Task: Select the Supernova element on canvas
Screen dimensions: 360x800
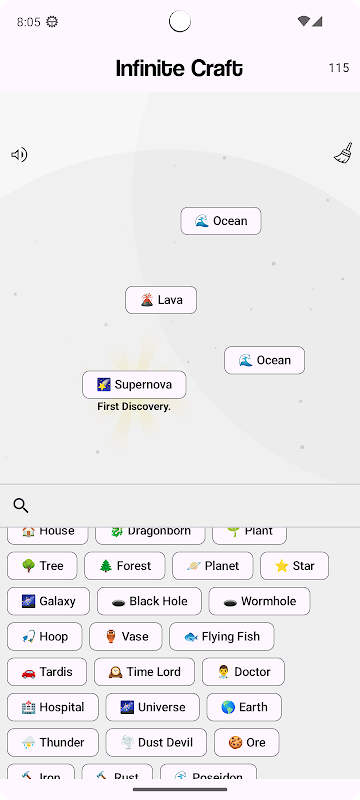Action: [x=134, y=385]
